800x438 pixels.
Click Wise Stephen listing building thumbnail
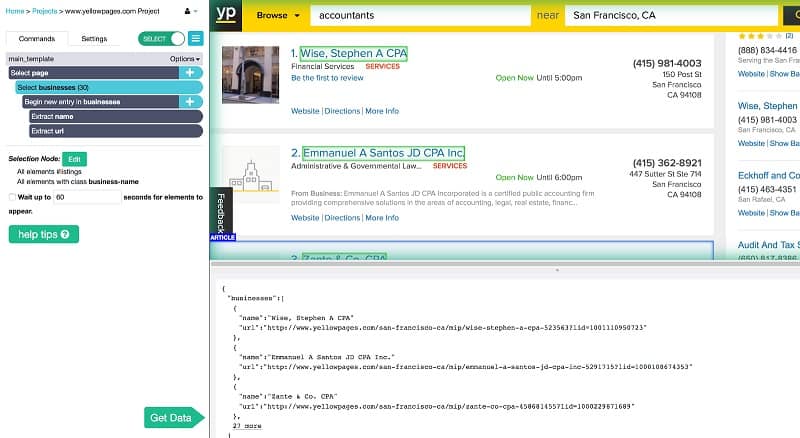251,75
